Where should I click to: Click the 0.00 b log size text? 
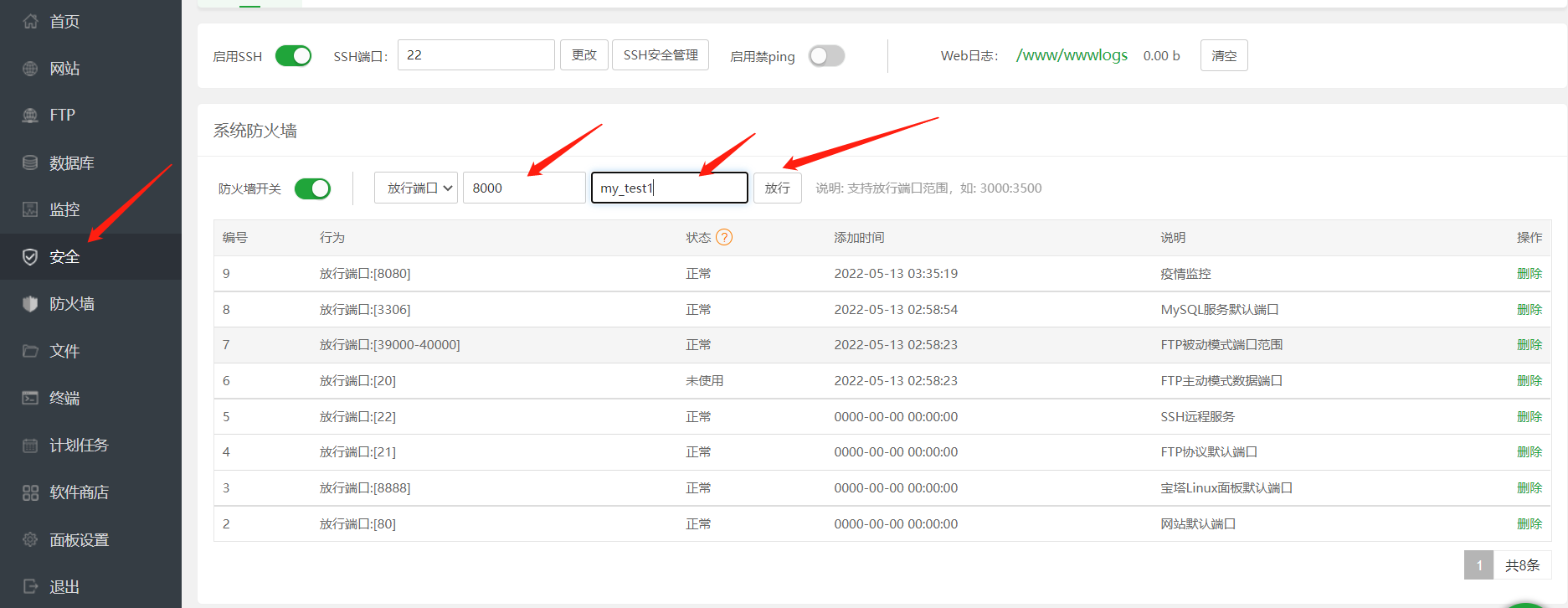[1162, 55]
